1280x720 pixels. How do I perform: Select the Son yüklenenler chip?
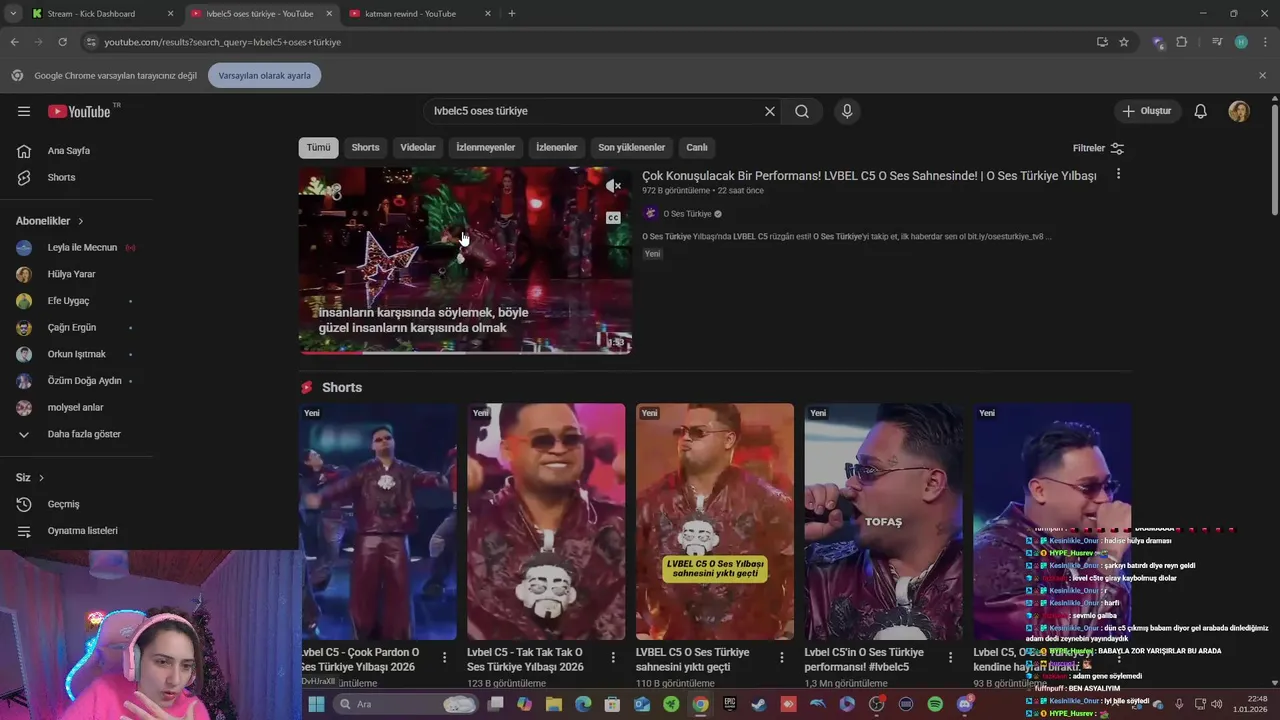632,148
